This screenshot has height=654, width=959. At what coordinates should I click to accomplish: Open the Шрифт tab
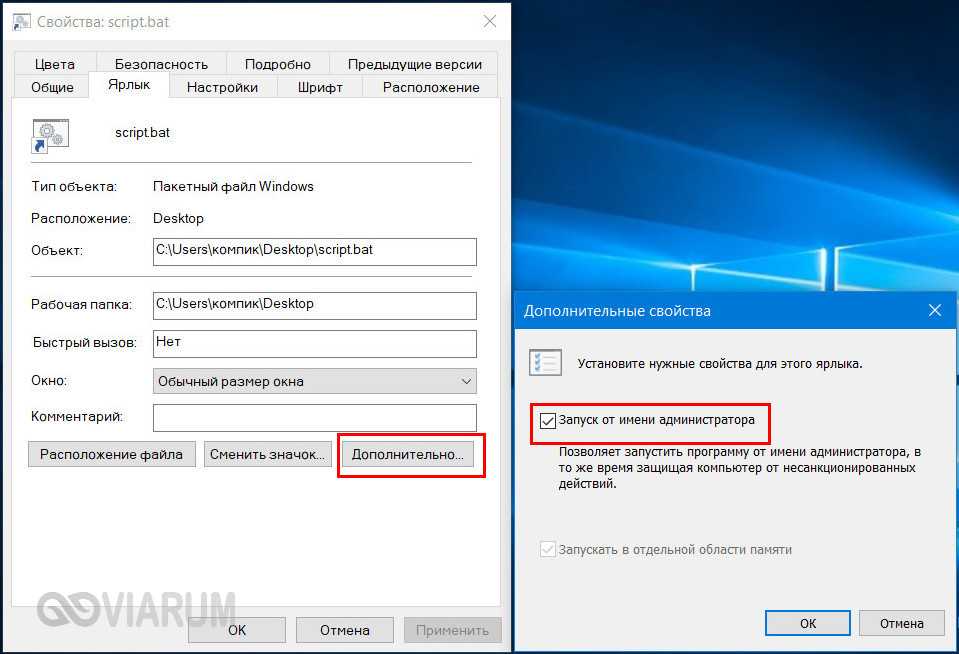click(320, 87)
